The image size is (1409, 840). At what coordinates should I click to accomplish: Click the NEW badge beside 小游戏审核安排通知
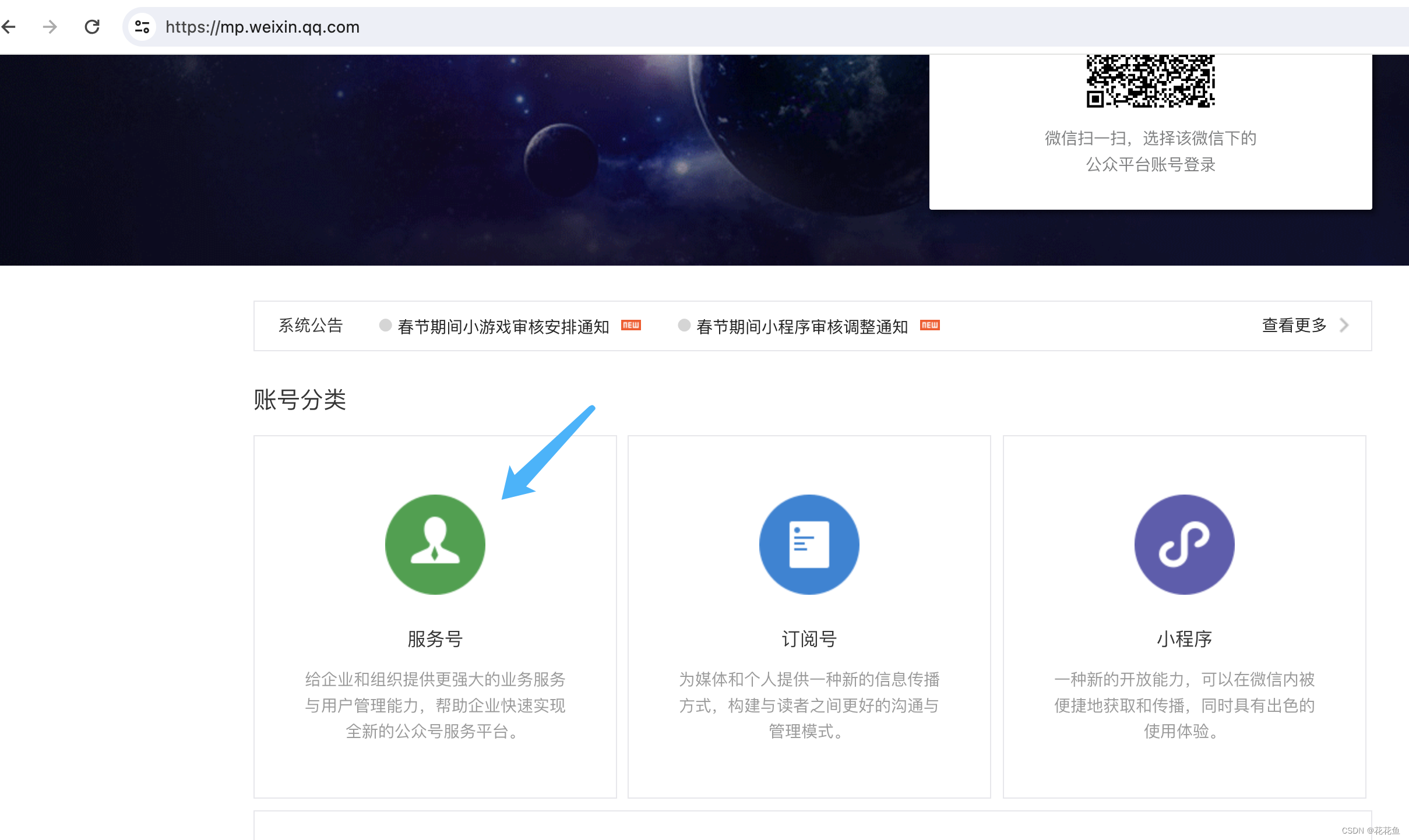[x=630, y=325]
